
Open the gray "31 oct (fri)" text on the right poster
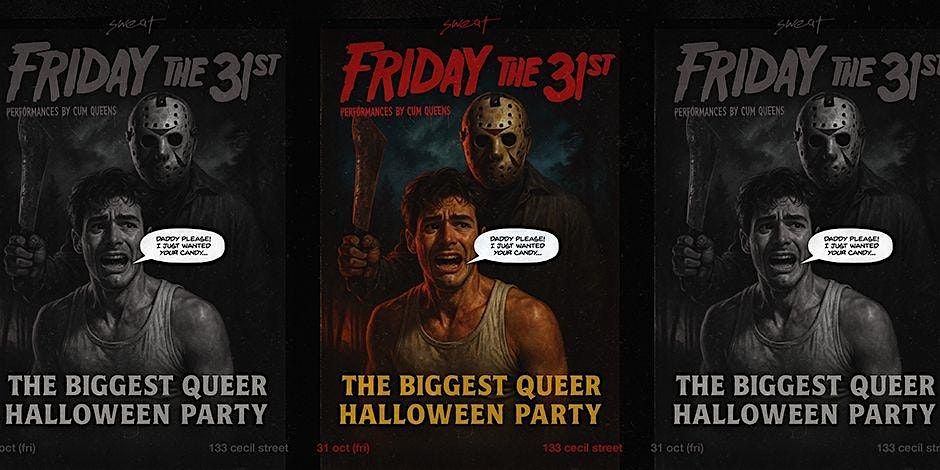click(677, 448)
